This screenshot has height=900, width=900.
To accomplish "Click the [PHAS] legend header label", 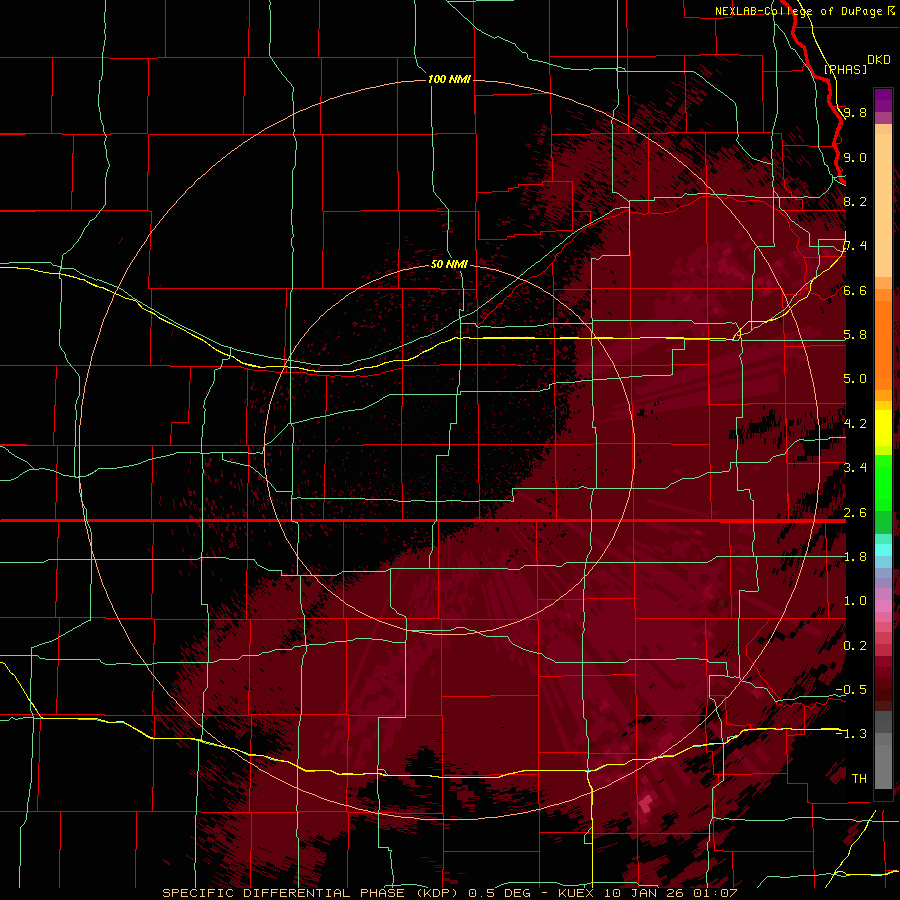I will point(845,69).
